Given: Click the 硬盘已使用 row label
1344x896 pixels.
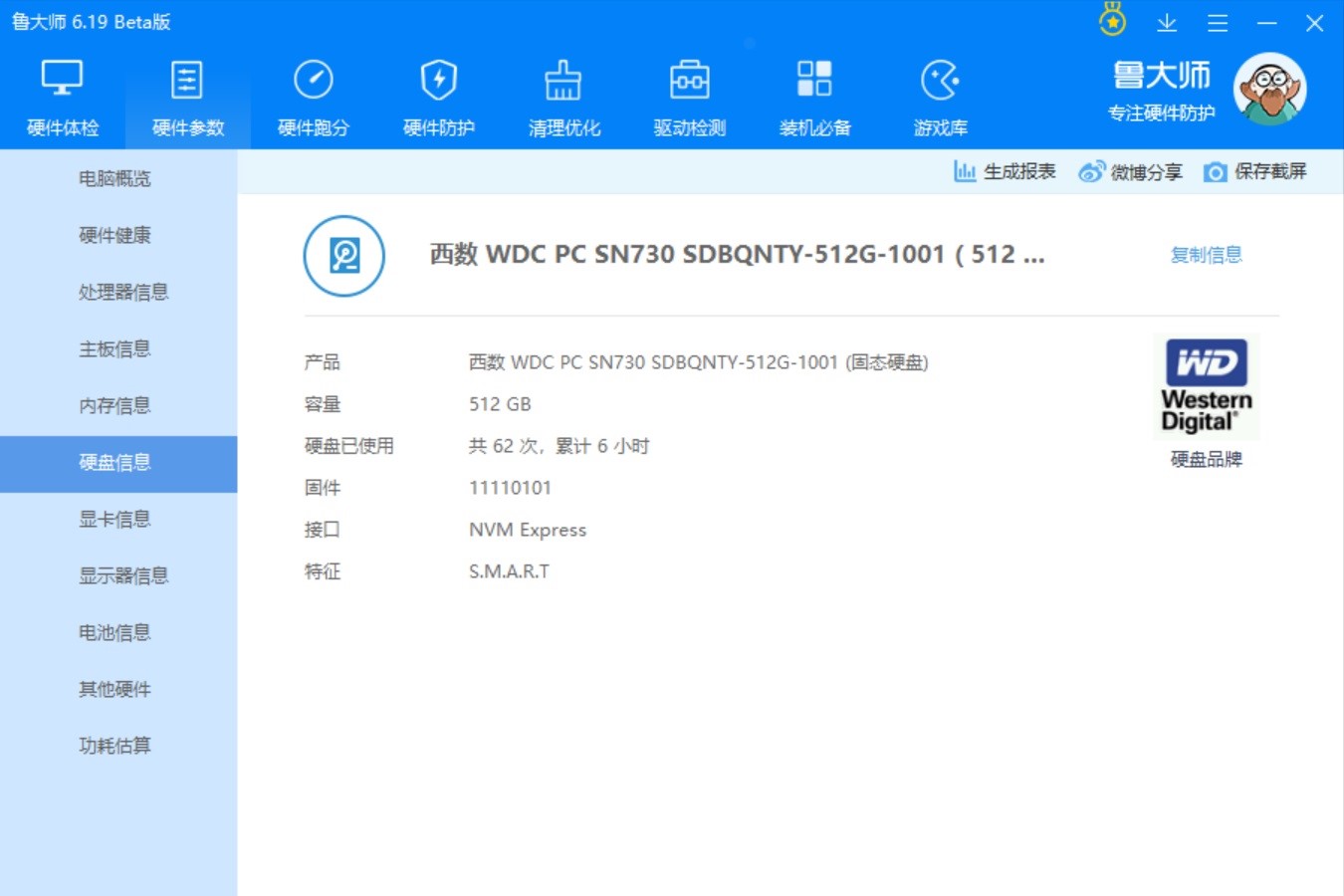Looking at the screenshot, I should [349, 446].
